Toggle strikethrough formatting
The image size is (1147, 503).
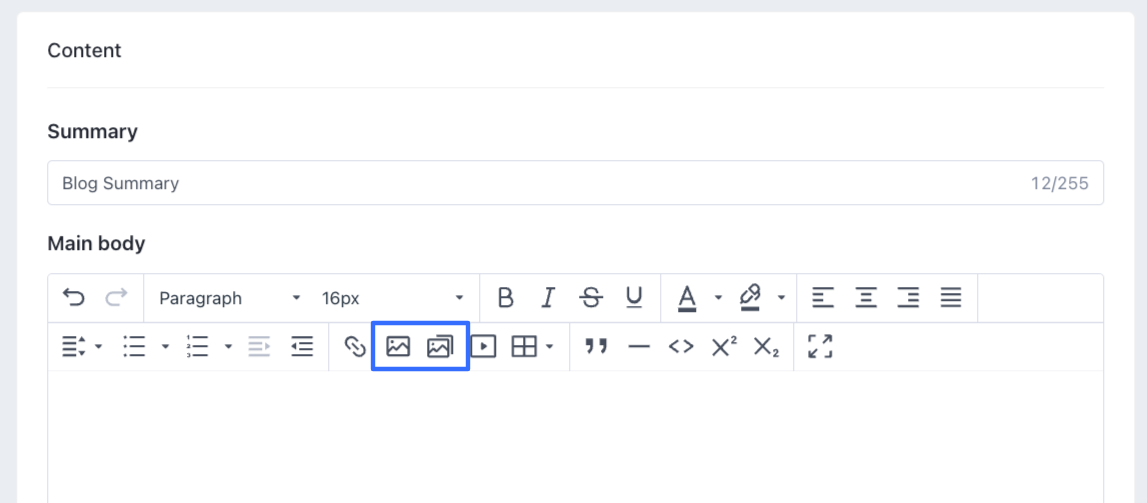click(591, 298)
